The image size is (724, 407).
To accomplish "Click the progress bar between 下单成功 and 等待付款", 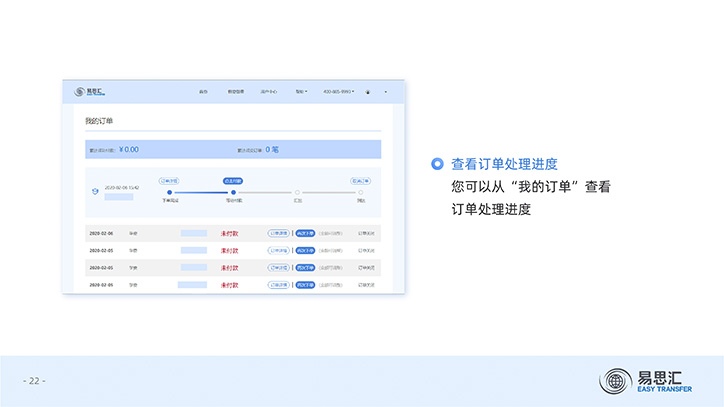I will coord(201,192).
